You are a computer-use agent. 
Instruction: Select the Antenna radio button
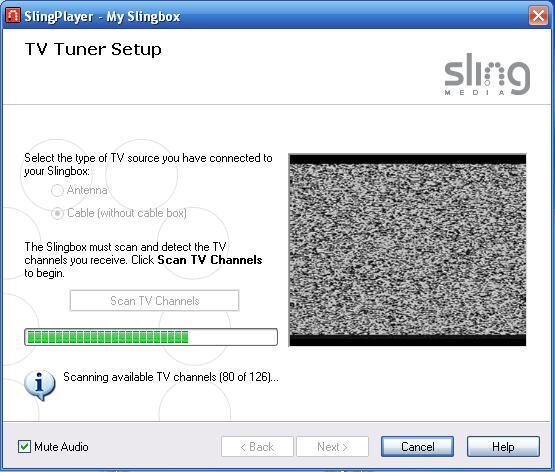[x=57, y=190]
